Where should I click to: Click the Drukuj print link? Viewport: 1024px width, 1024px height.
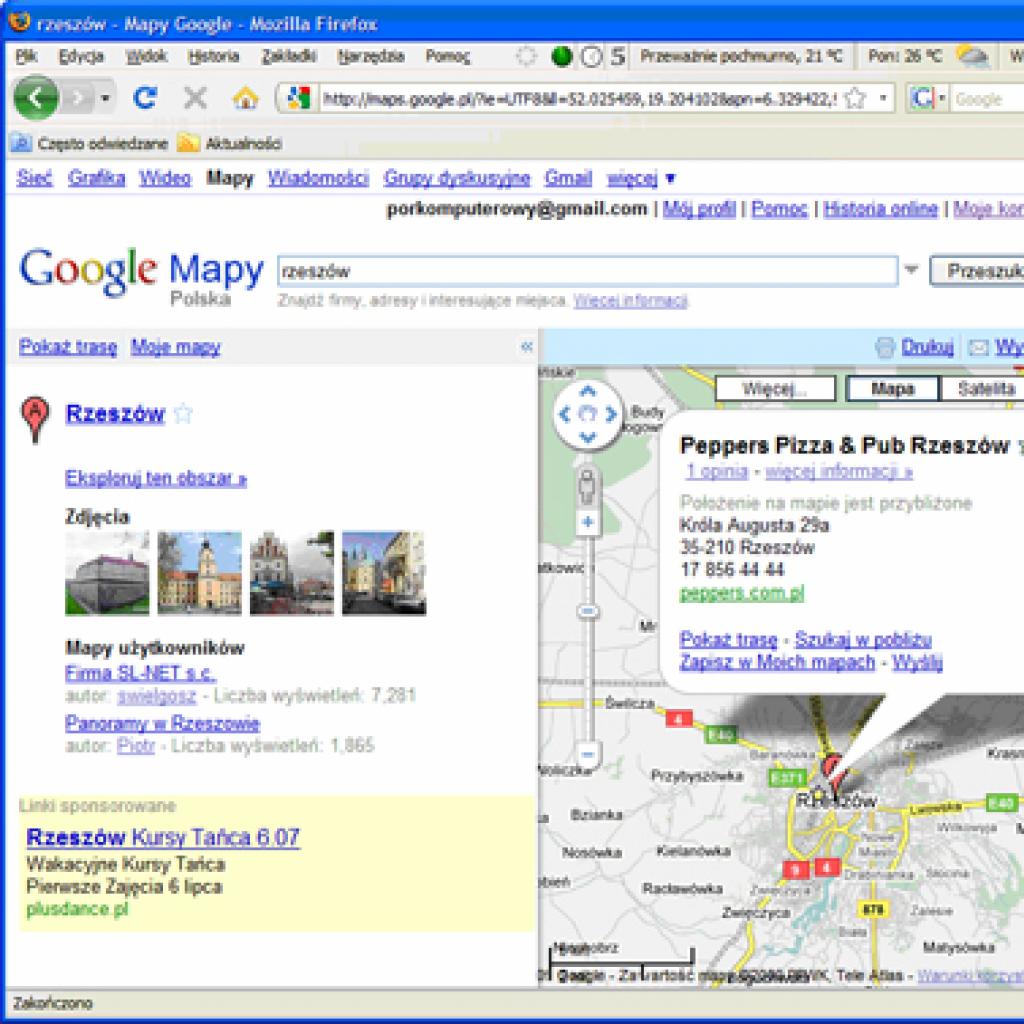point(927,347)
